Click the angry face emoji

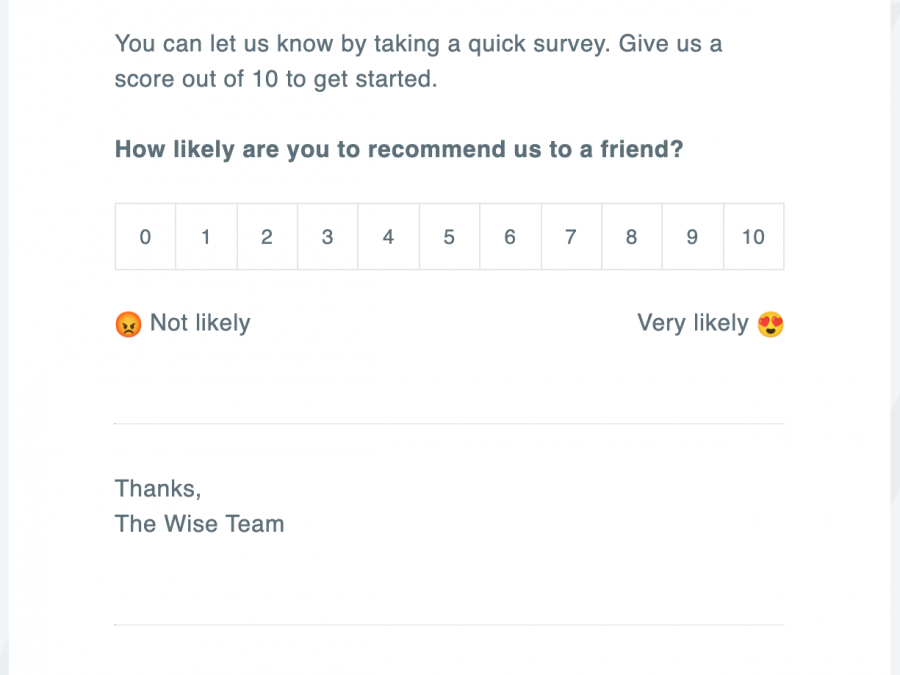(x=128, y=324)
